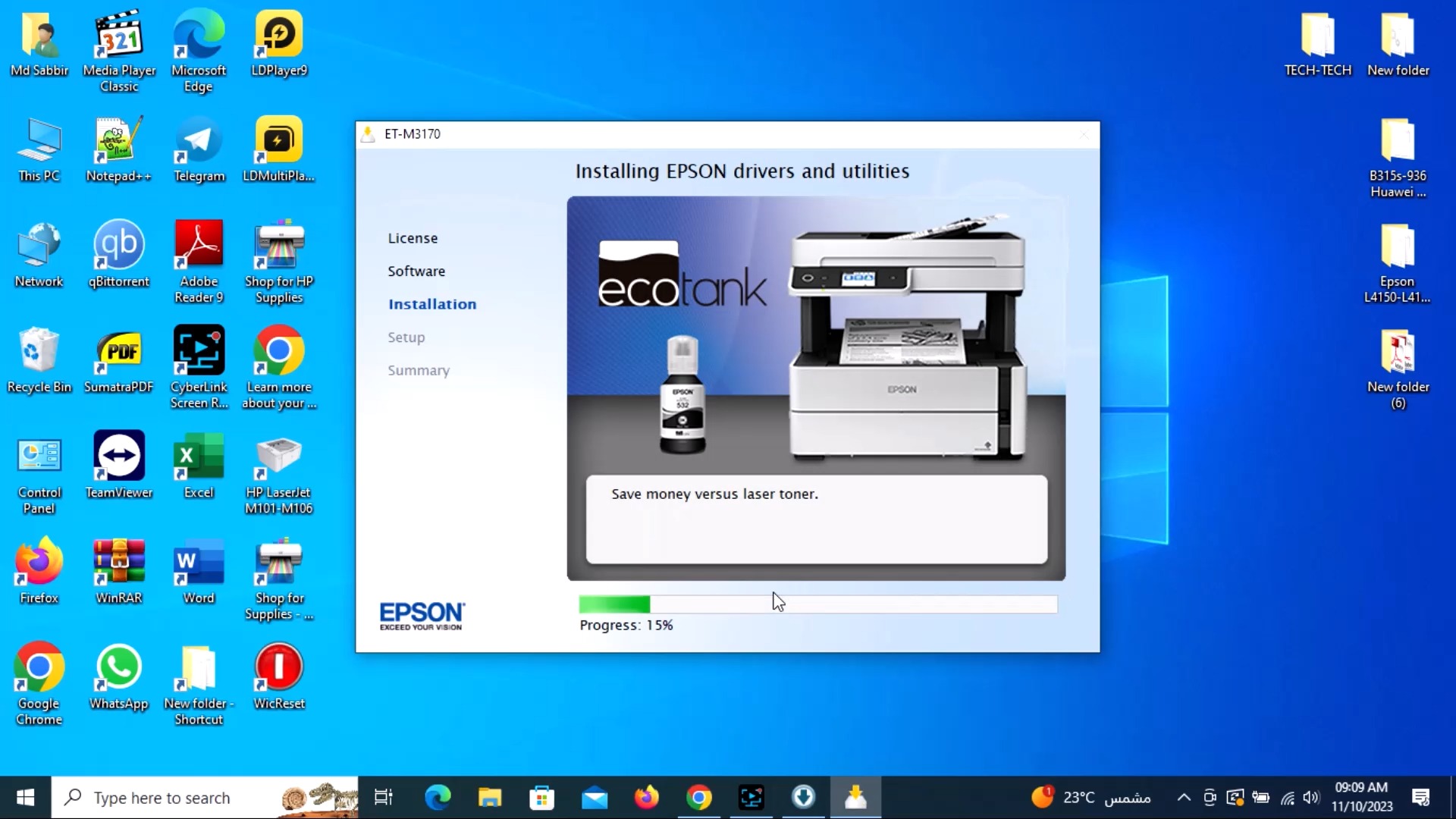Click the Summary step in sidebar

(x=419, y=370)
